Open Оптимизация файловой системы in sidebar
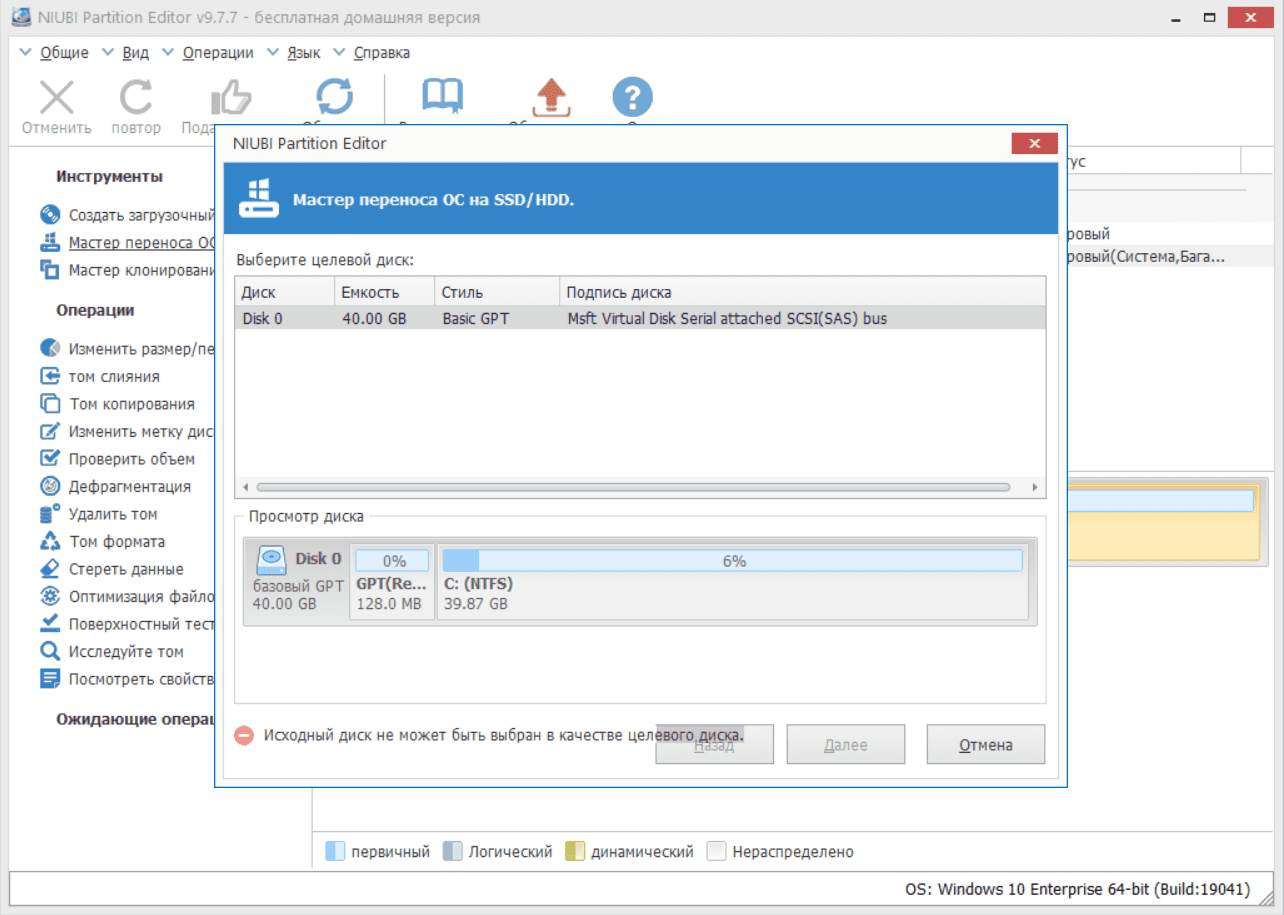 click(141, 597)
